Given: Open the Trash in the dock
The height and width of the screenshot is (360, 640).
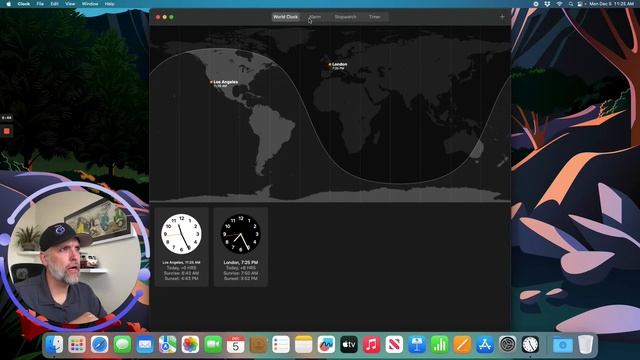Looking at the screenshot, I should point(585,345).
